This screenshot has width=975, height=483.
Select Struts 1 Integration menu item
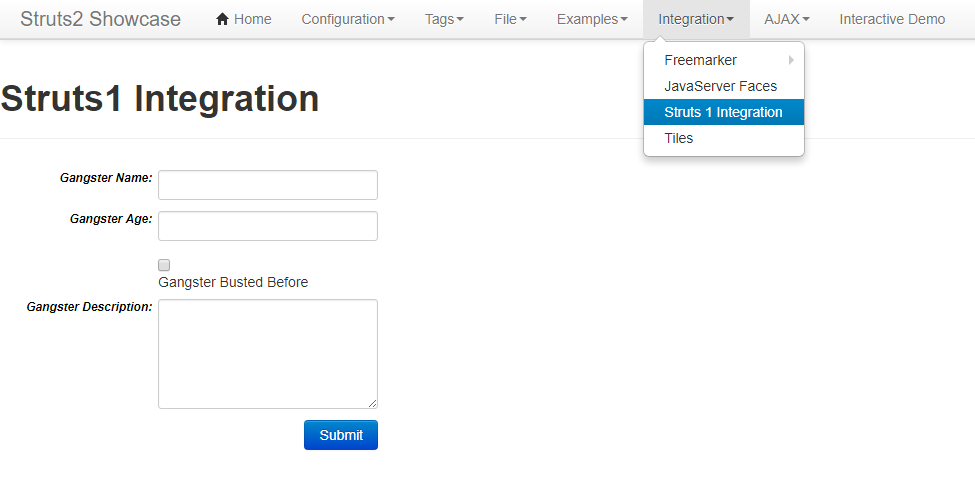pyautogui.click(x=724, y=113)
